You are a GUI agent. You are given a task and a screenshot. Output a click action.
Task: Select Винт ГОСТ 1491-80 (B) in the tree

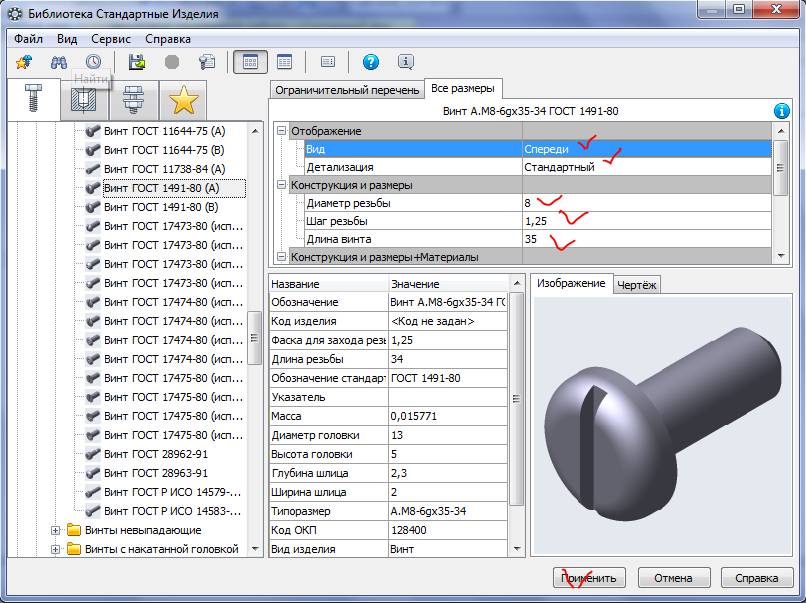(x=161, y=207)
